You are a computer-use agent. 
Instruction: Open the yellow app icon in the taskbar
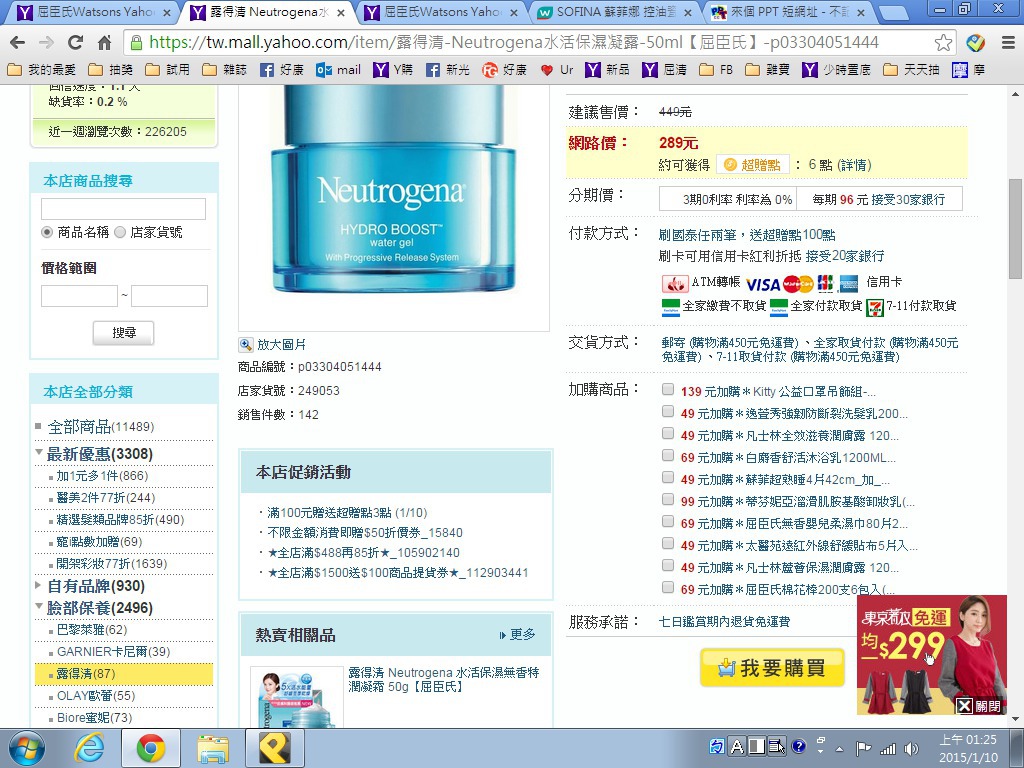[274, 748]
